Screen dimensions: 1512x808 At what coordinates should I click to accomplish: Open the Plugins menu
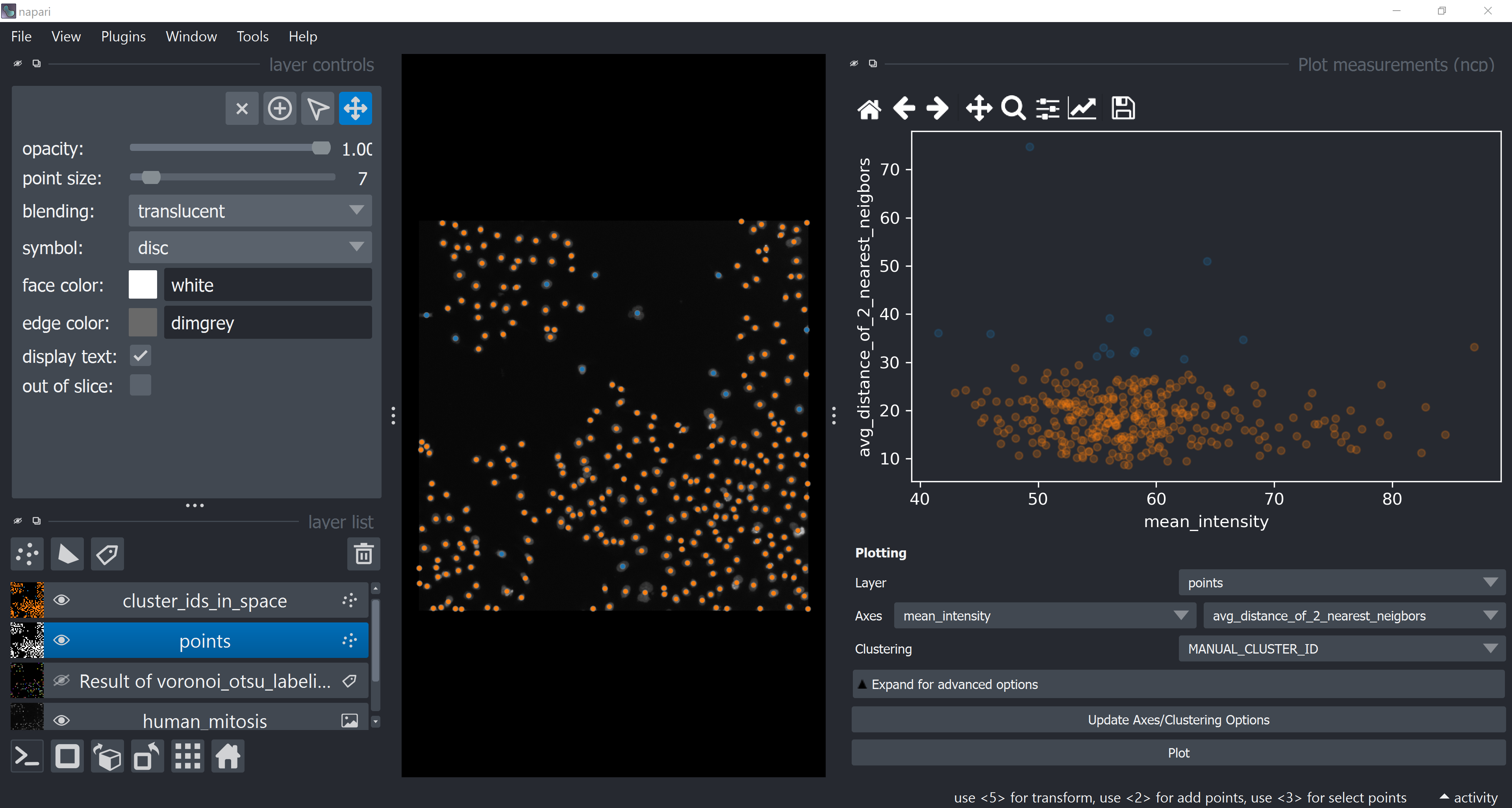pos(123,36)
